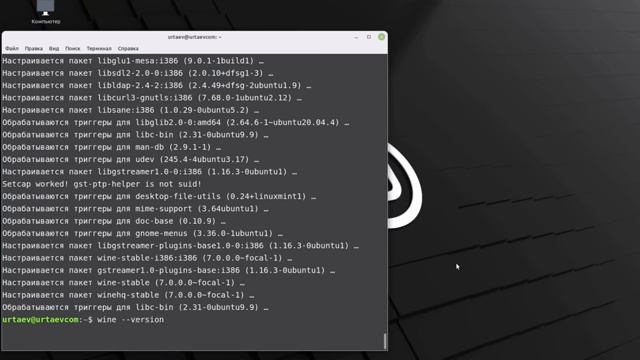Click line with 'man-db (2.9.1-1)'
Viewport: 640px width, 360px height.
(x=111, y=147)
